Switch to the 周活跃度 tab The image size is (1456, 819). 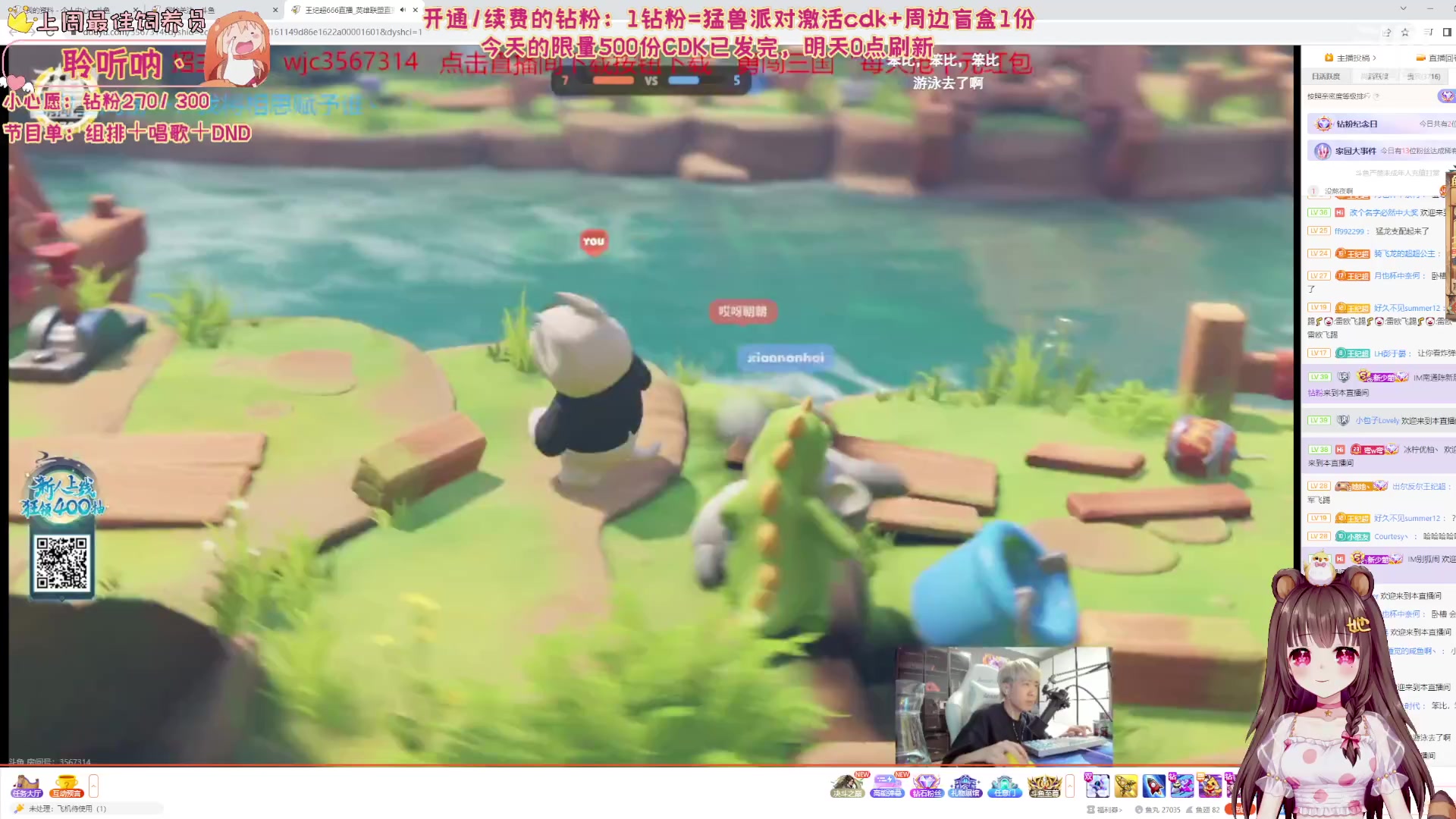pos(1374,77)
